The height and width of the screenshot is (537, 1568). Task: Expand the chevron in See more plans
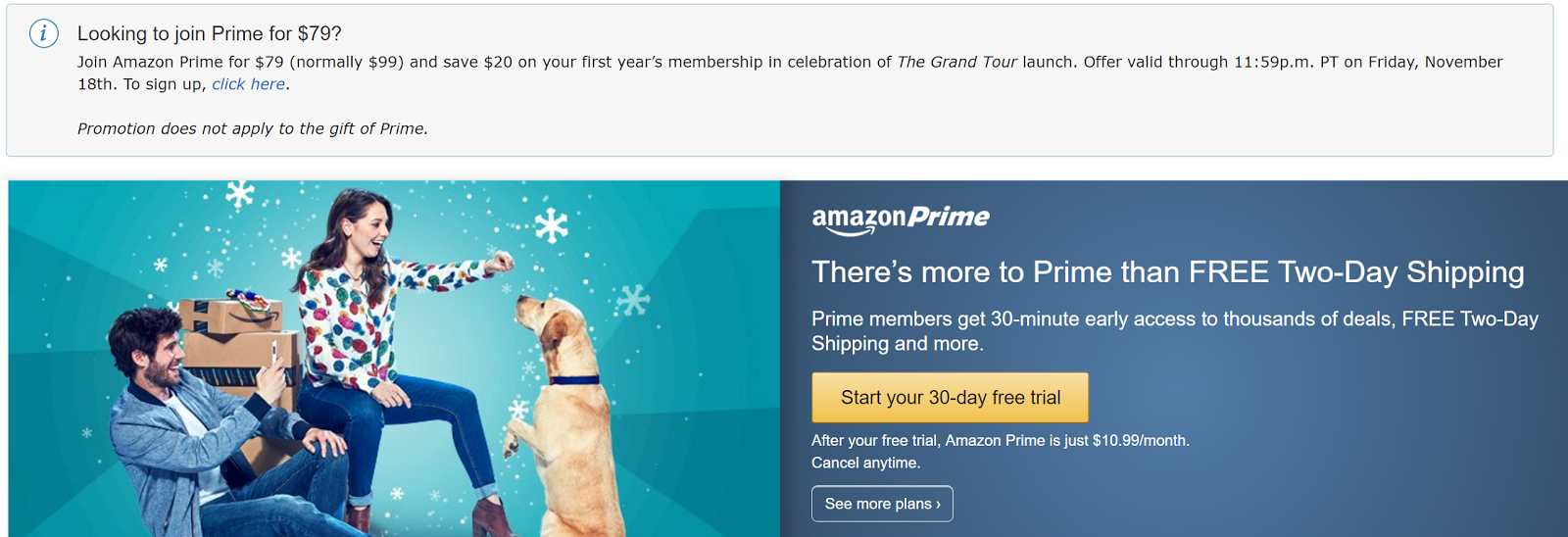coord(938,505)
